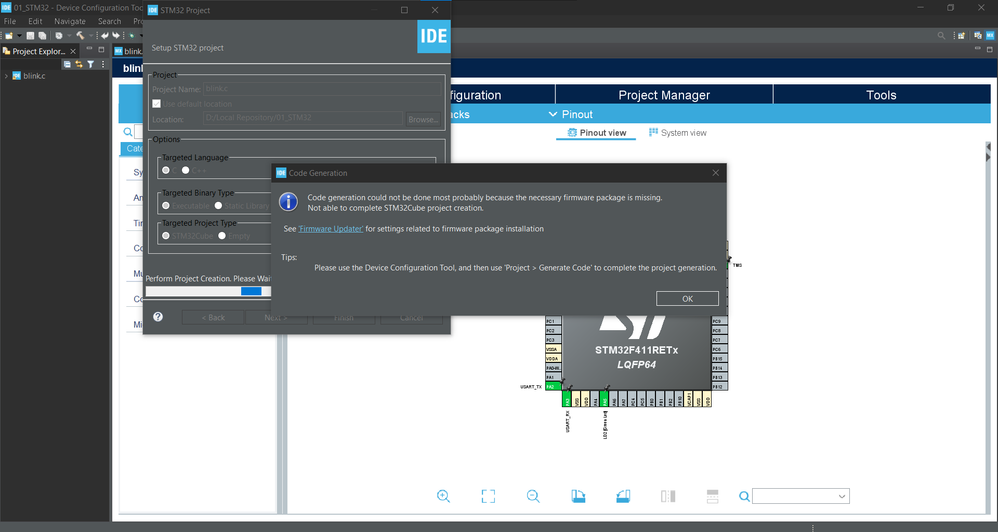
Task: Click the New project toolbar icon
Action: point(9,36)
